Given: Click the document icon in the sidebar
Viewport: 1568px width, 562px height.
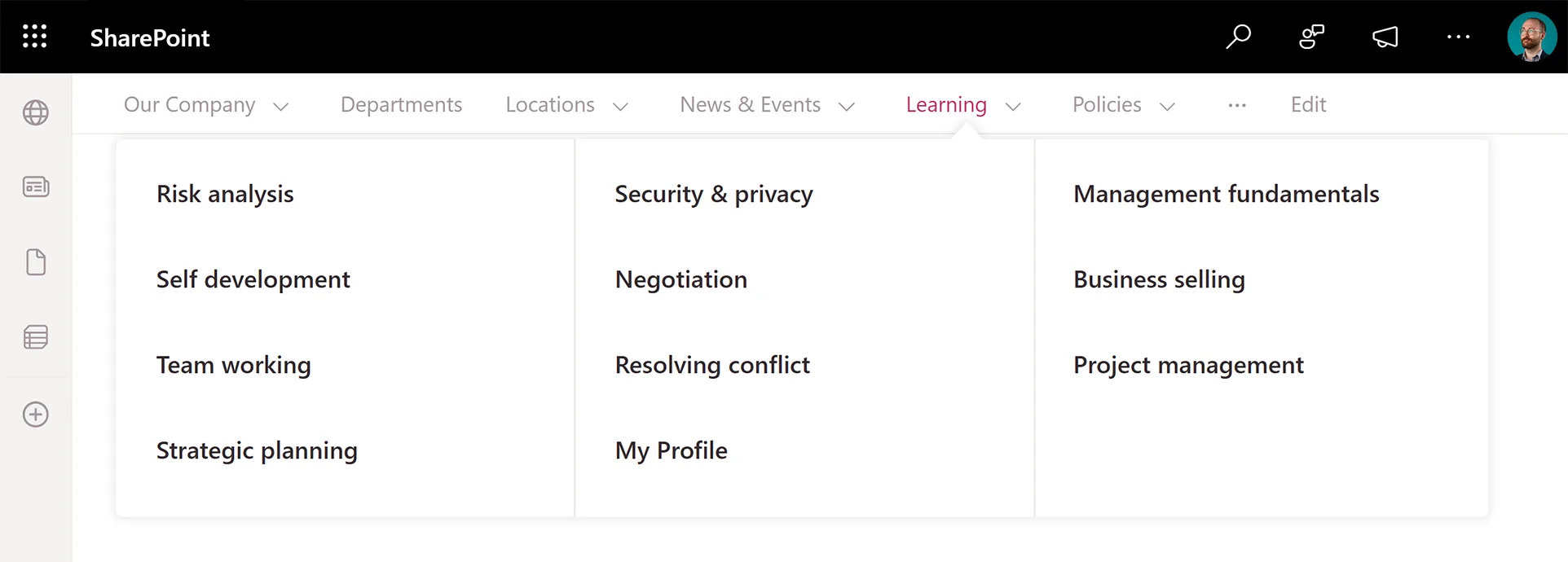Looking at the screenshot, I should coord(35,261).
